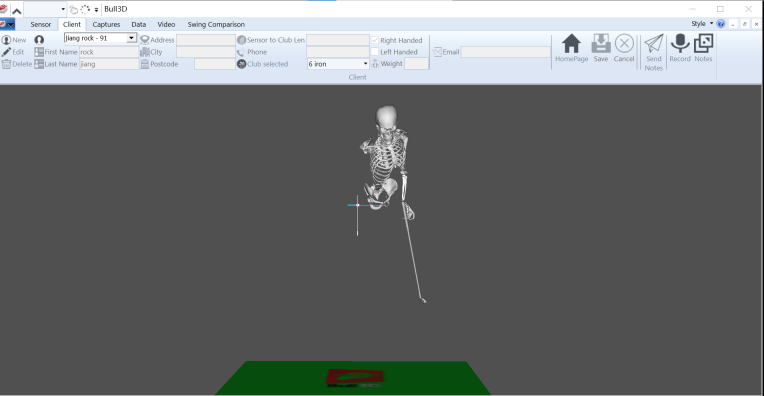Start the Record microphone icon
This screenshot has height=396, width=764.
tap(680, 44)
